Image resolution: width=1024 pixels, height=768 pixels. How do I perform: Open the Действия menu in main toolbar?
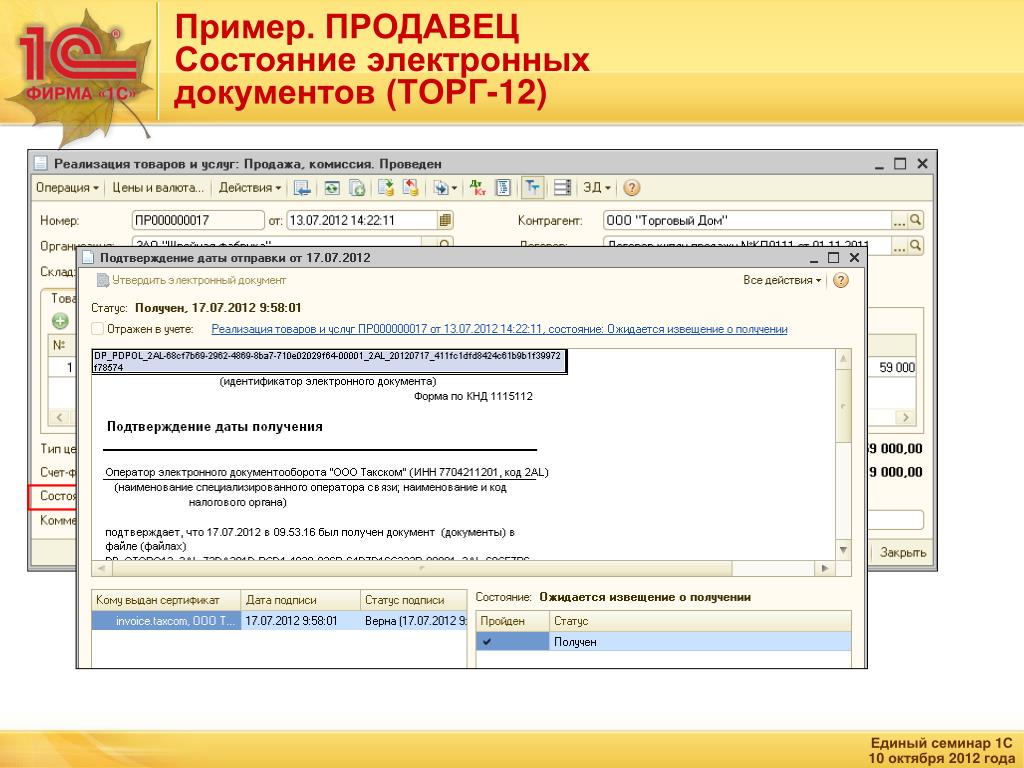(x=249, y=187)
